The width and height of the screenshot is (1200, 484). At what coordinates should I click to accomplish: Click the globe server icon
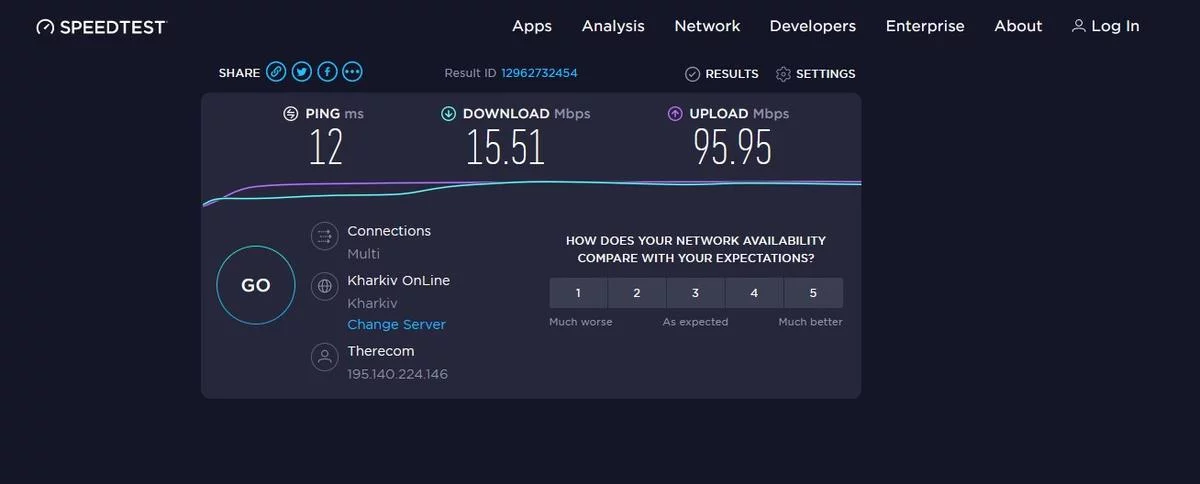[324, 287]
